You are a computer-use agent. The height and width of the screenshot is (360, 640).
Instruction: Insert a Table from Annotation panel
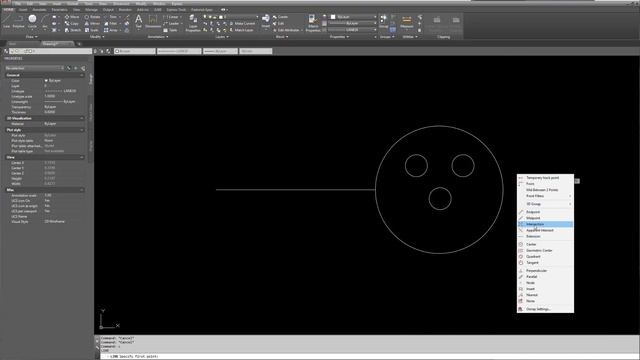click(x=171, y=30)
